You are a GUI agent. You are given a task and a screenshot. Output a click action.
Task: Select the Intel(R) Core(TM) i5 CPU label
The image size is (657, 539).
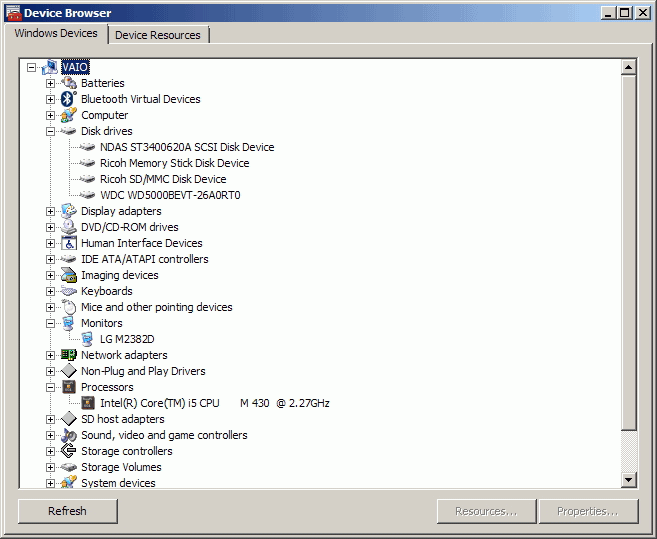(215, 403)
